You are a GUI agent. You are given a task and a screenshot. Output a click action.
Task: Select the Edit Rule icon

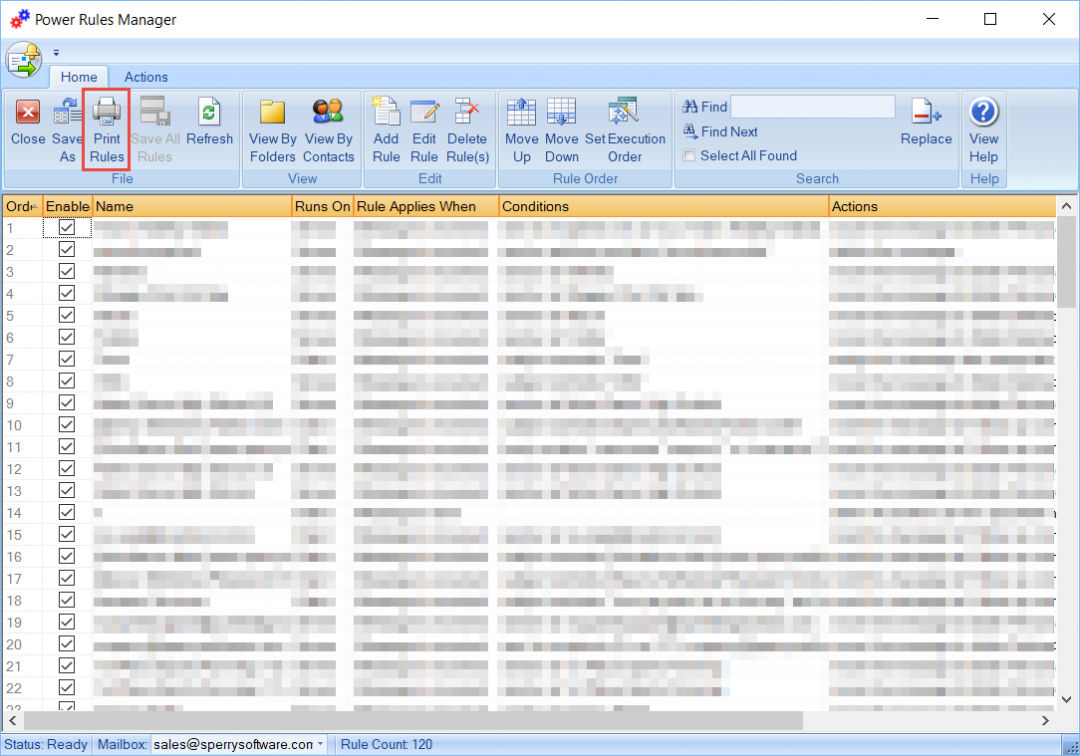tap(424, 129)
